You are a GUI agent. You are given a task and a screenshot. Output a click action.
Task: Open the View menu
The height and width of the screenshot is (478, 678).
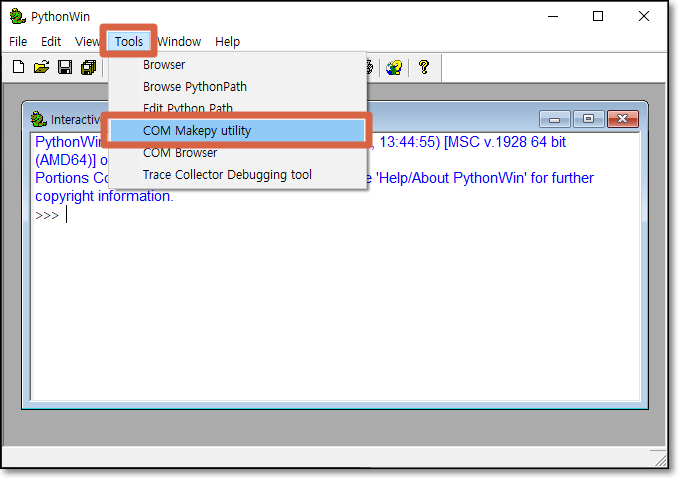click(87, 42)
